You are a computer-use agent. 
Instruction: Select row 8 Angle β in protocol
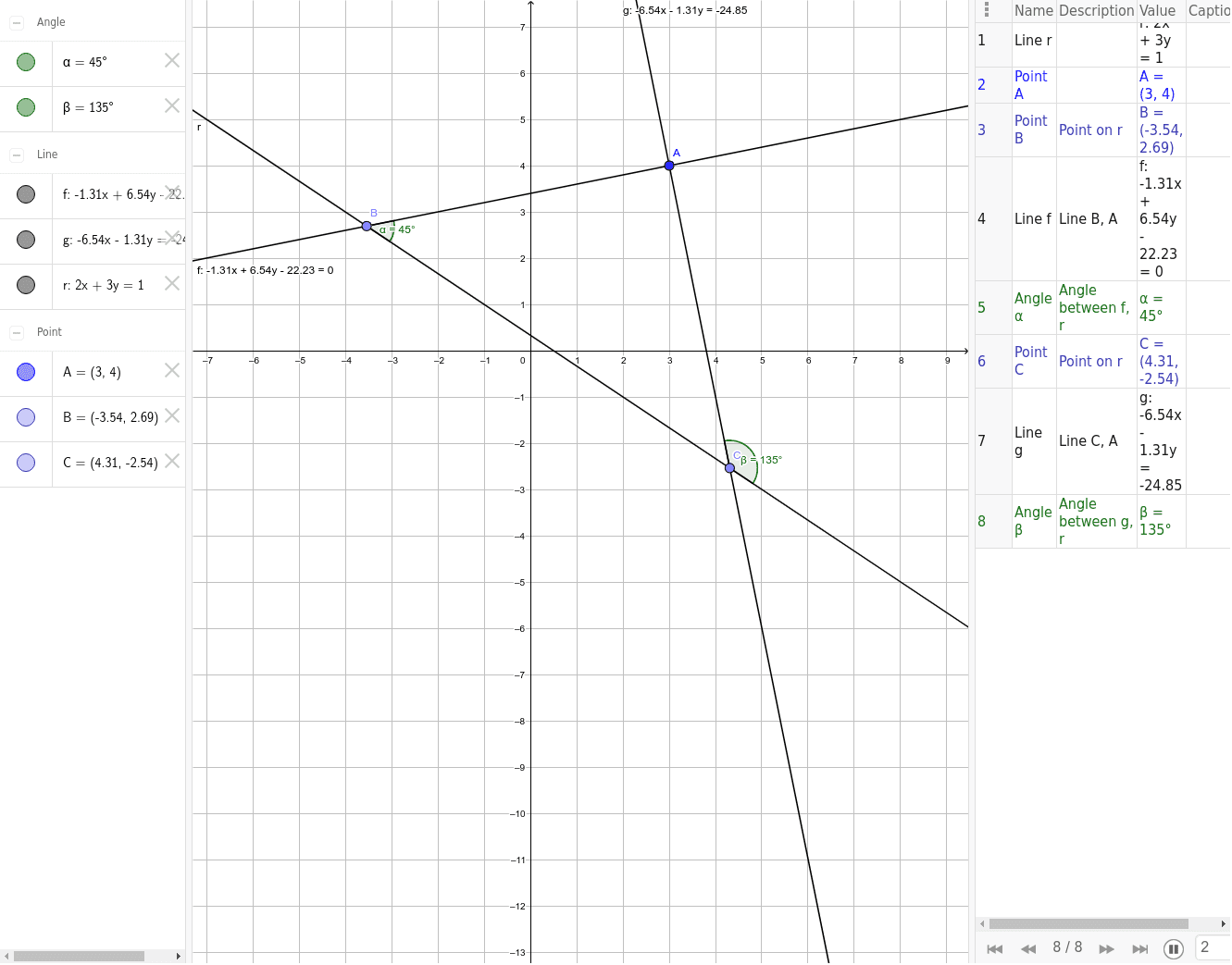(x=1102, y=522)
